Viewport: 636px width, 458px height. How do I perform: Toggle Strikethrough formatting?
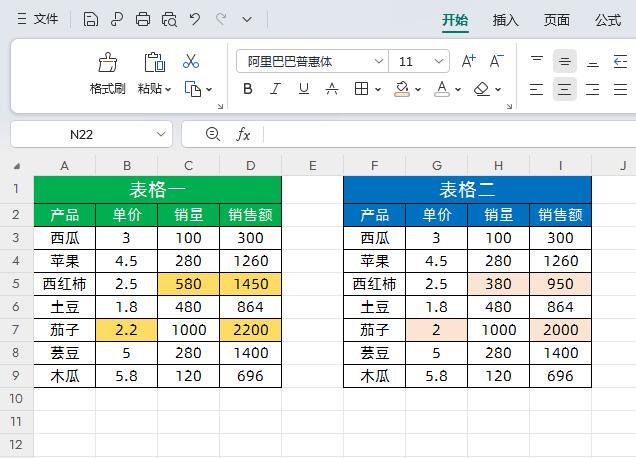332,88
